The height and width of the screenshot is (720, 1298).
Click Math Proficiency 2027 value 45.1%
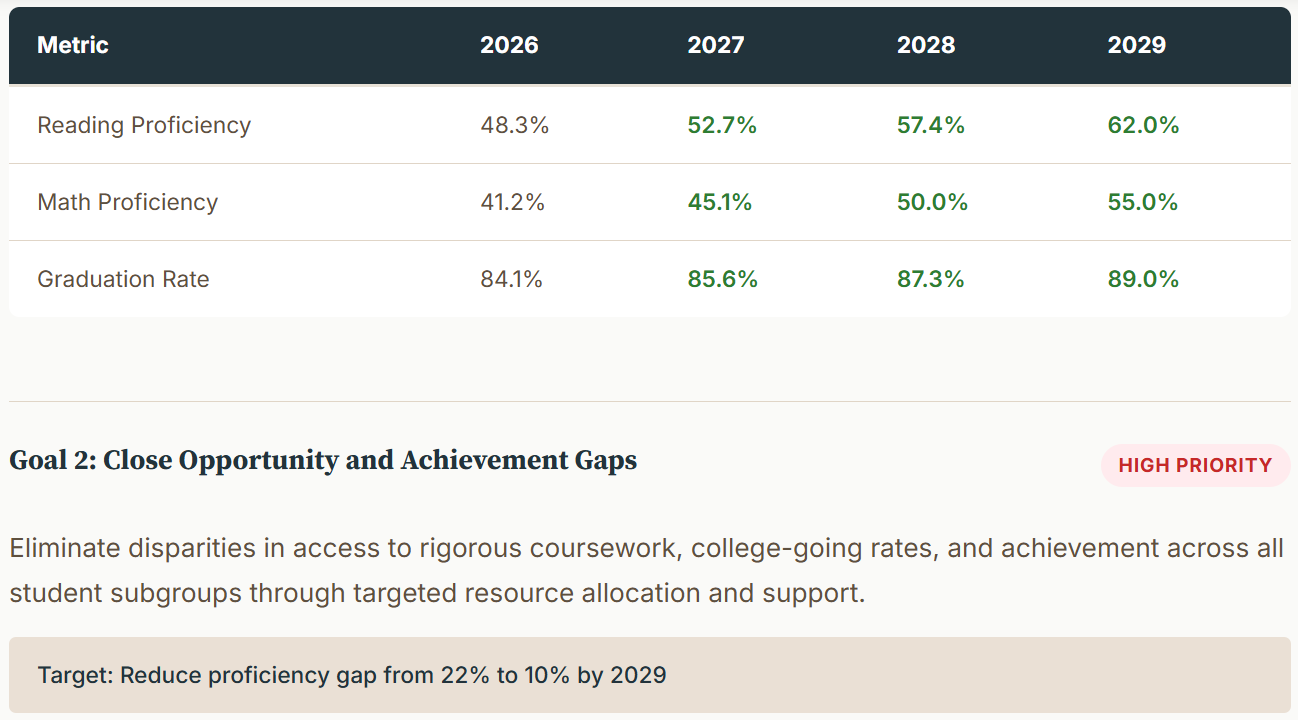click(x=719, y=202)
